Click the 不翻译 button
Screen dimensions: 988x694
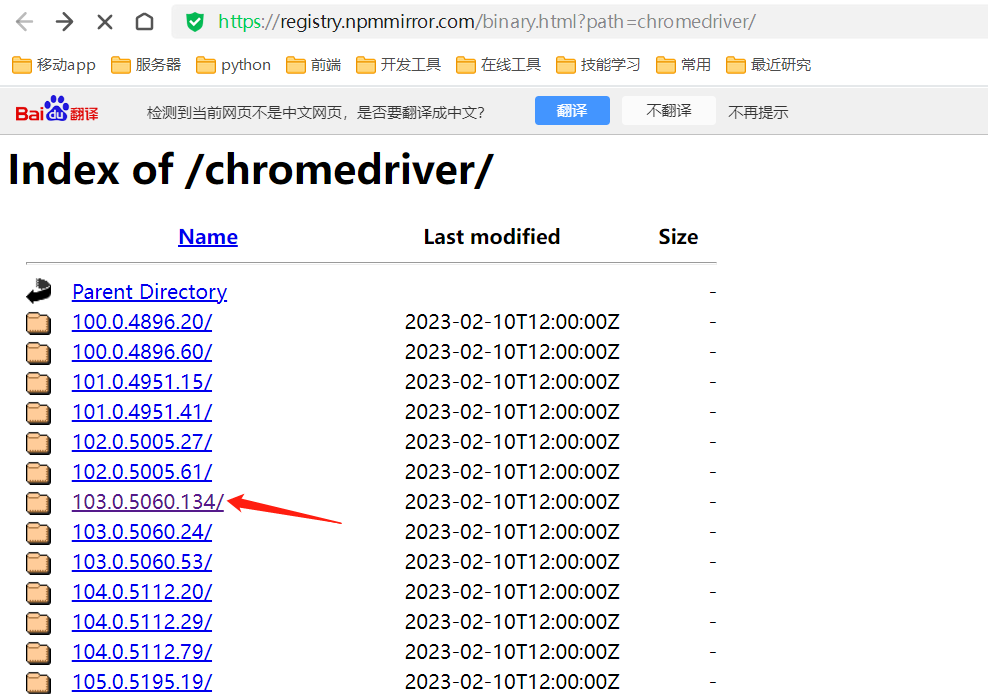pyautogui.click(x=669, y=110)
